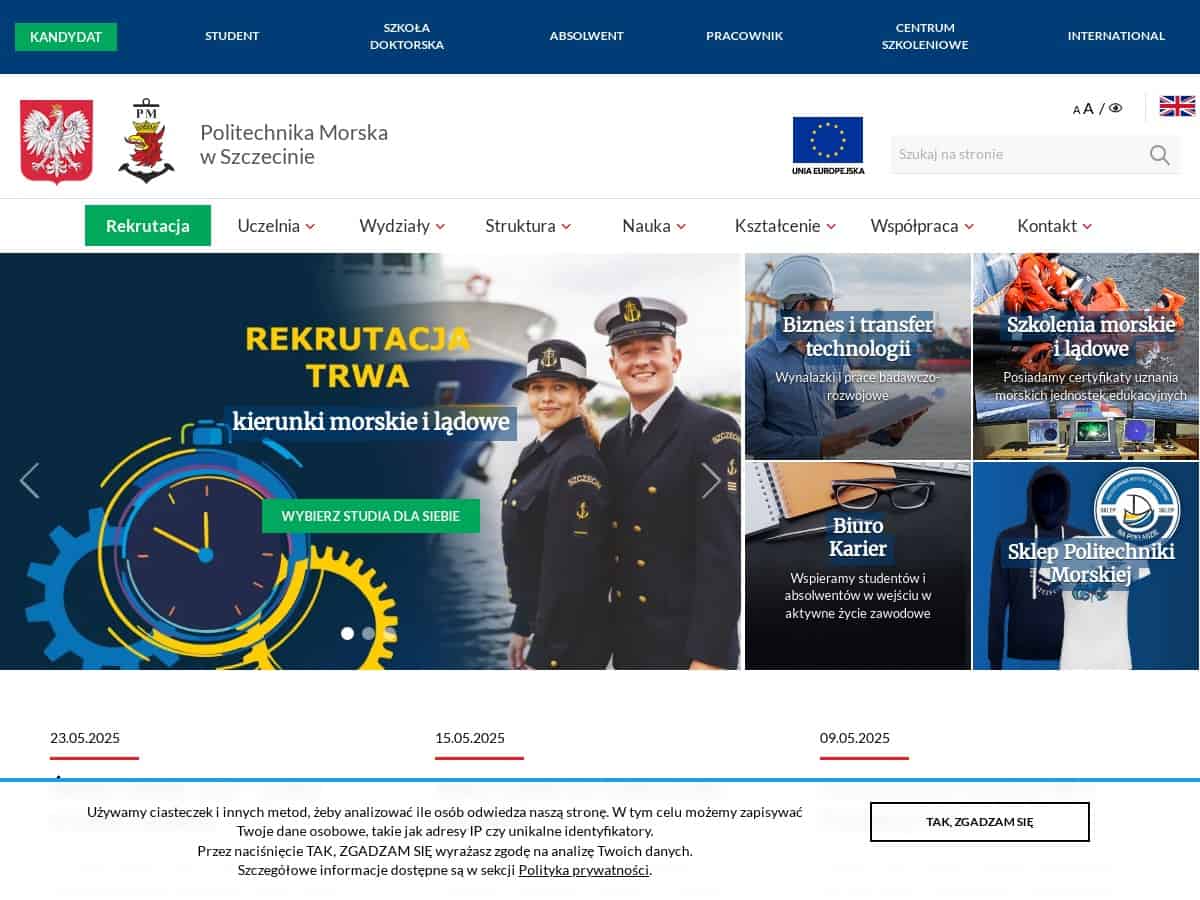Select the second slider dot

[x=368, y=633]
